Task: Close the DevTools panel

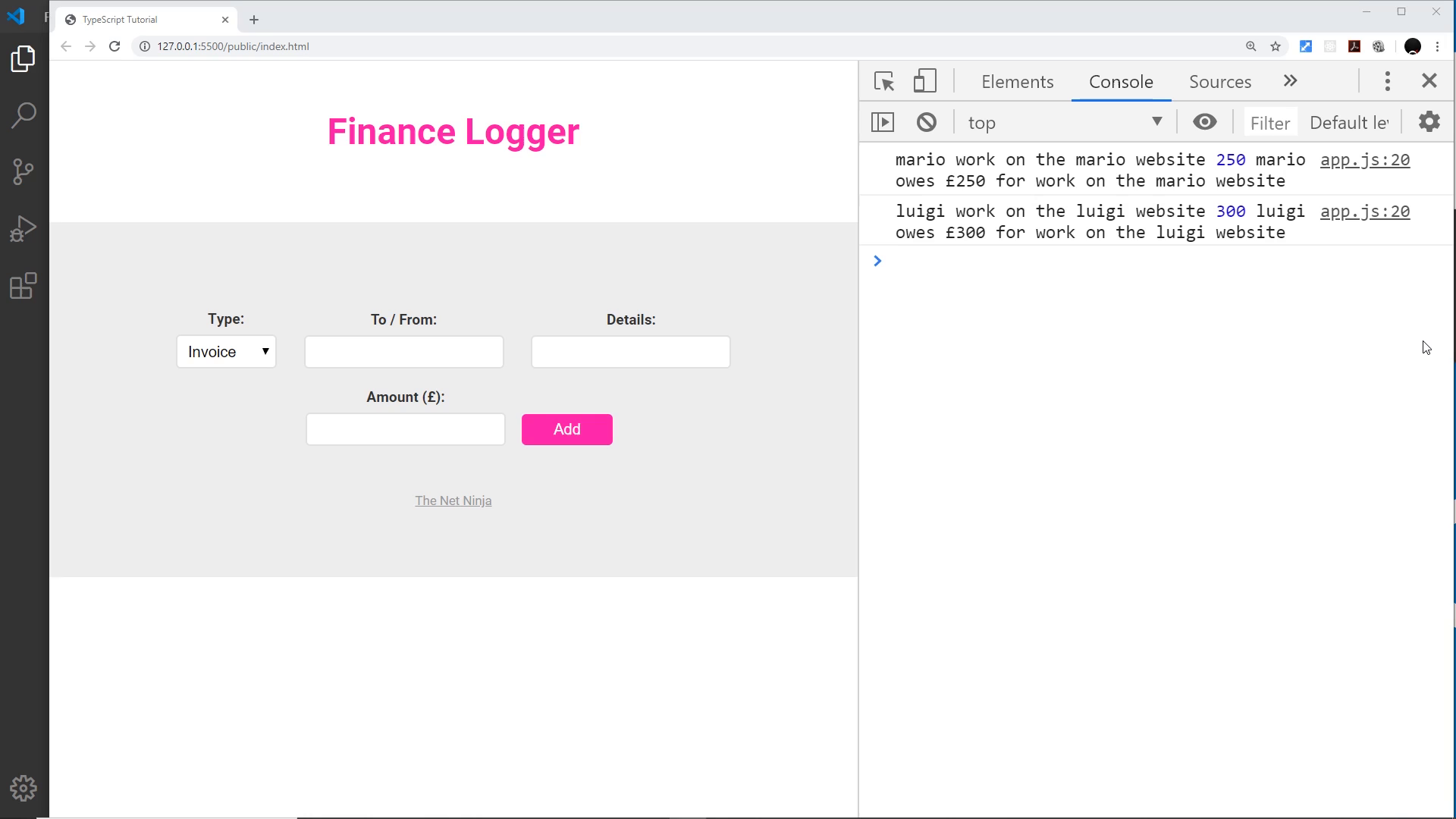Action: [x=1429, y=80]
